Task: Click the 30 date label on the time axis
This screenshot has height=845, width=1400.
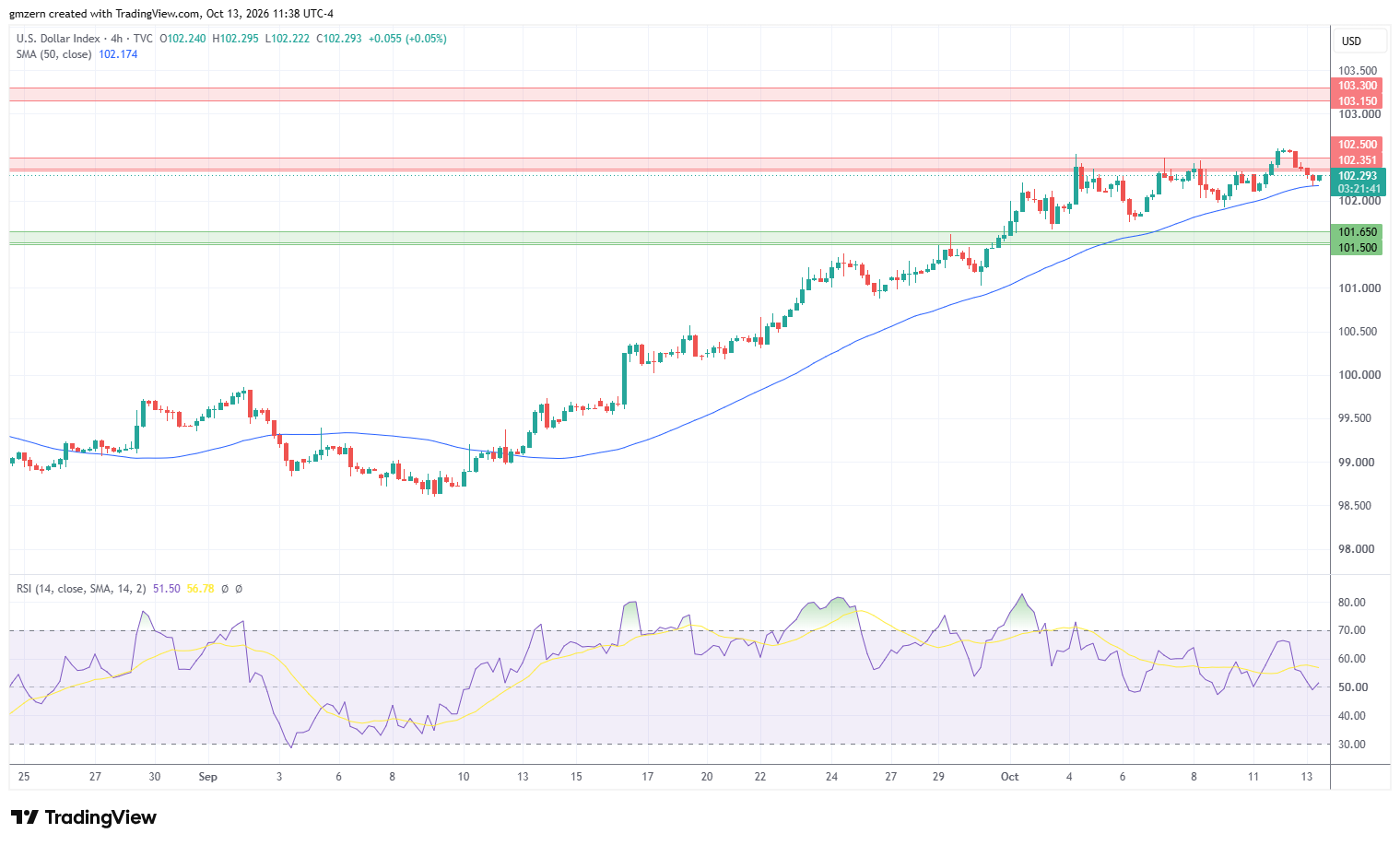Action: 155,777
